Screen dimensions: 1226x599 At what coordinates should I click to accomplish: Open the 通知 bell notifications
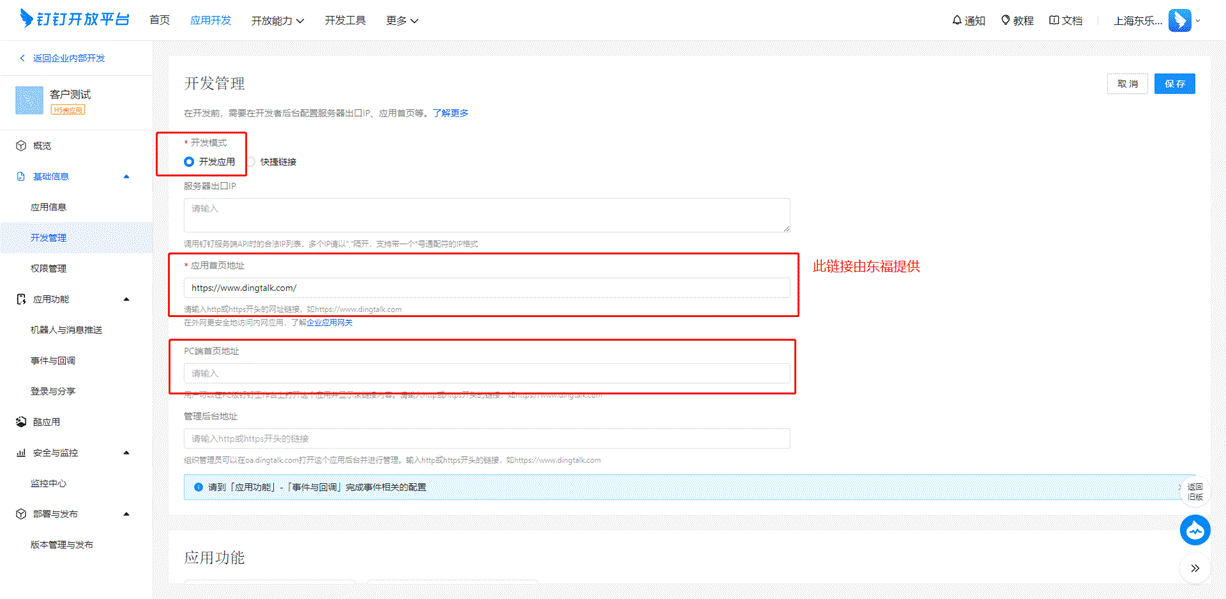[969, 21]
